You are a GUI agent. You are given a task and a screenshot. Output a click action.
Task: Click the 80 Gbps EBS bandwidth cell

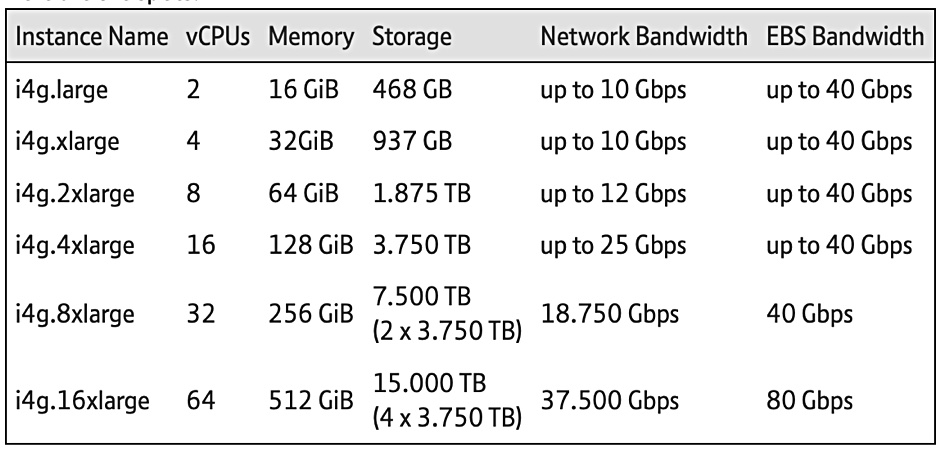click(809, 401)
